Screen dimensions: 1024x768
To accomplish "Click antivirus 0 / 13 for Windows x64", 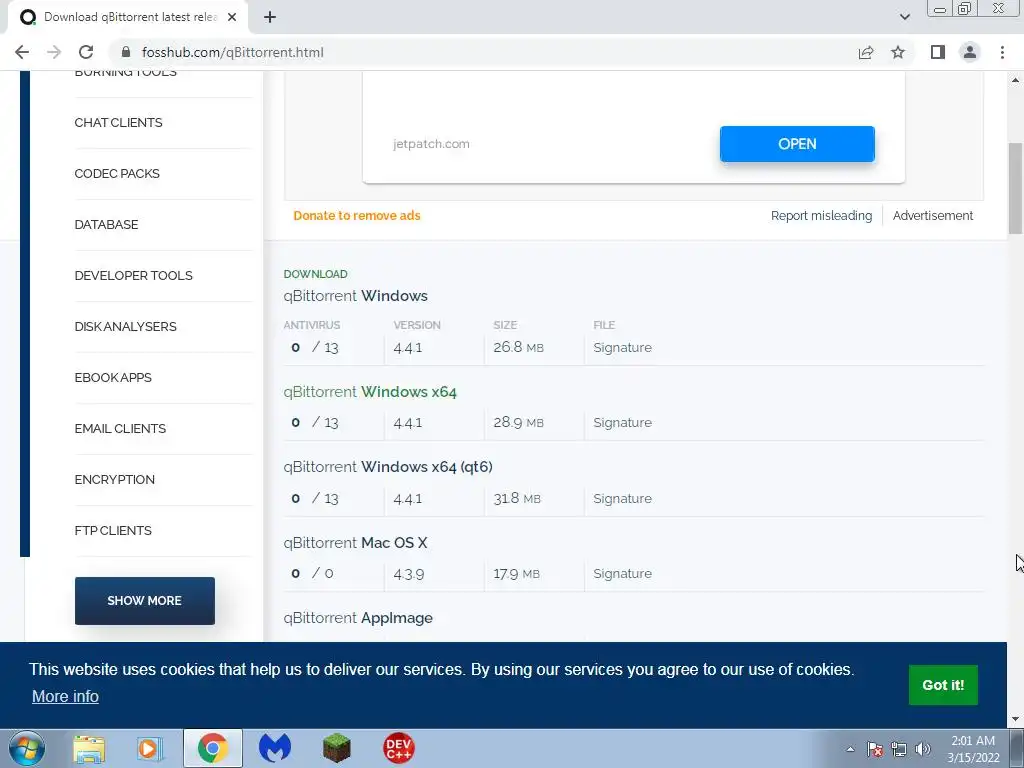I will point(315,423).
